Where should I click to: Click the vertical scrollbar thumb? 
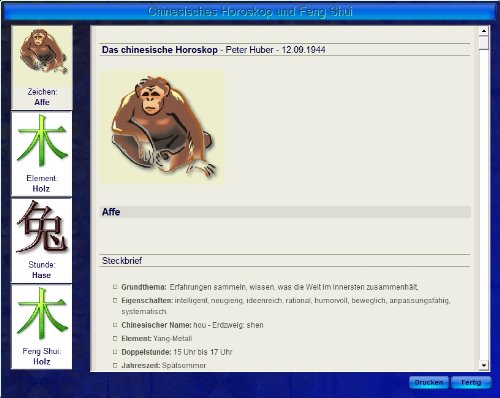(x=484, y=43)
